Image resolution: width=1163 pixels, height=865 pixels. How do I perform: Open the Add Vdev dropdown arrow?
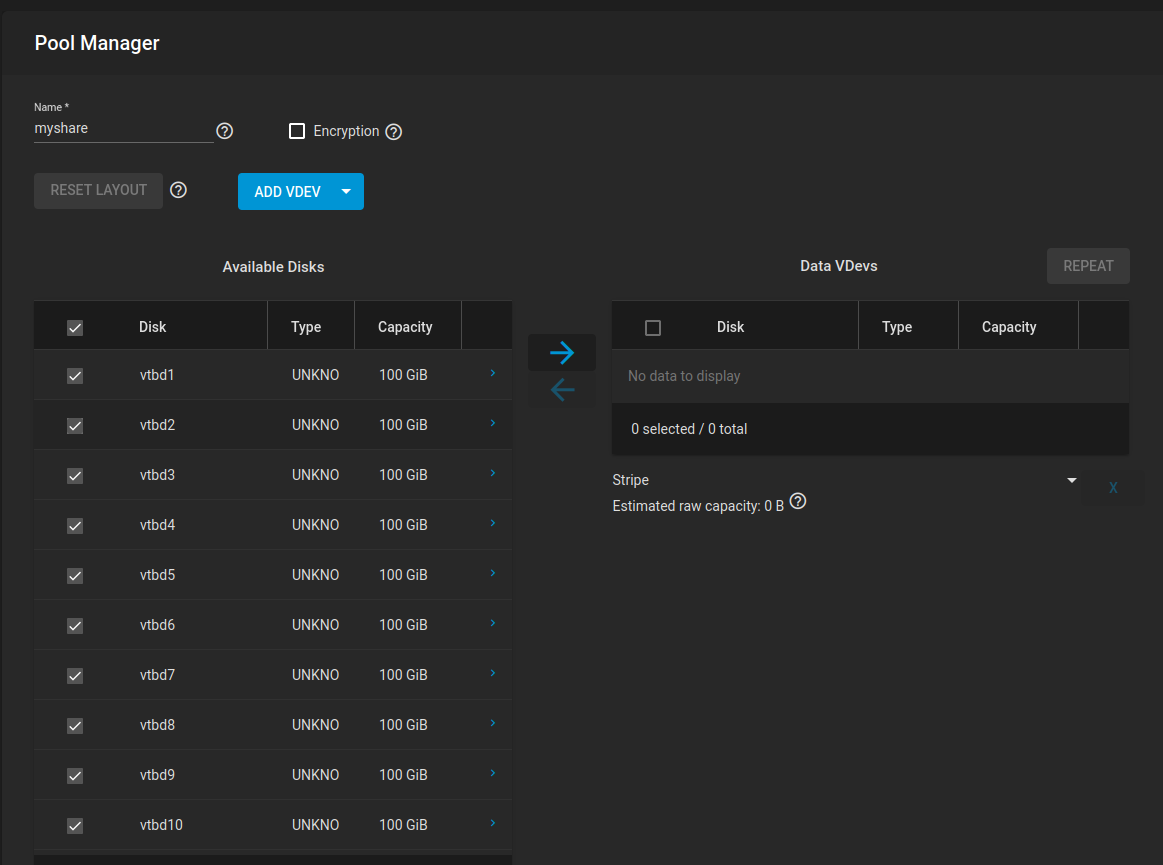click(x=346, y=191)
